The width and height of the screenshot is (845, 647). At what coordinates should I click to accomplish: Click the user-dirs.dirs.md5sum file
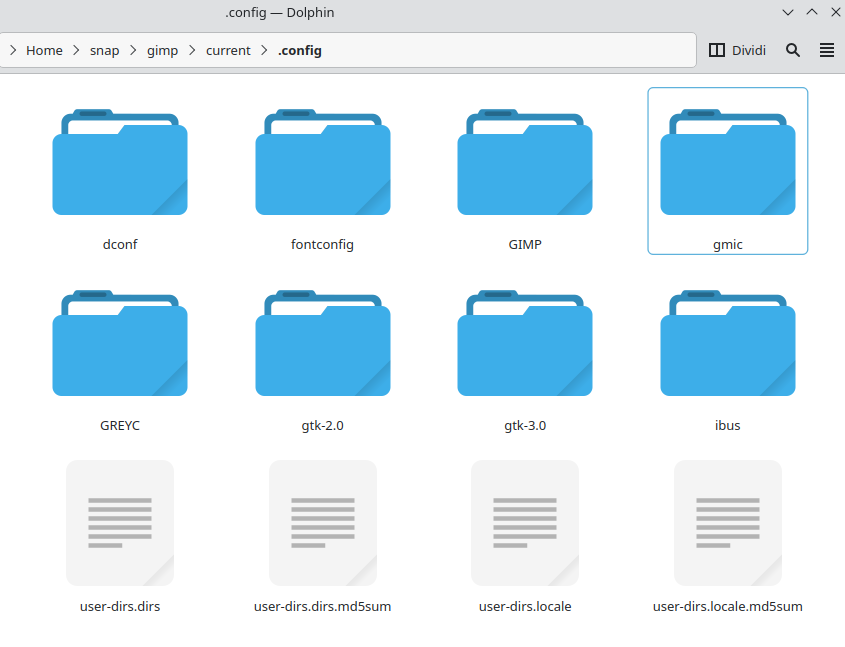(x=322, y=524)
